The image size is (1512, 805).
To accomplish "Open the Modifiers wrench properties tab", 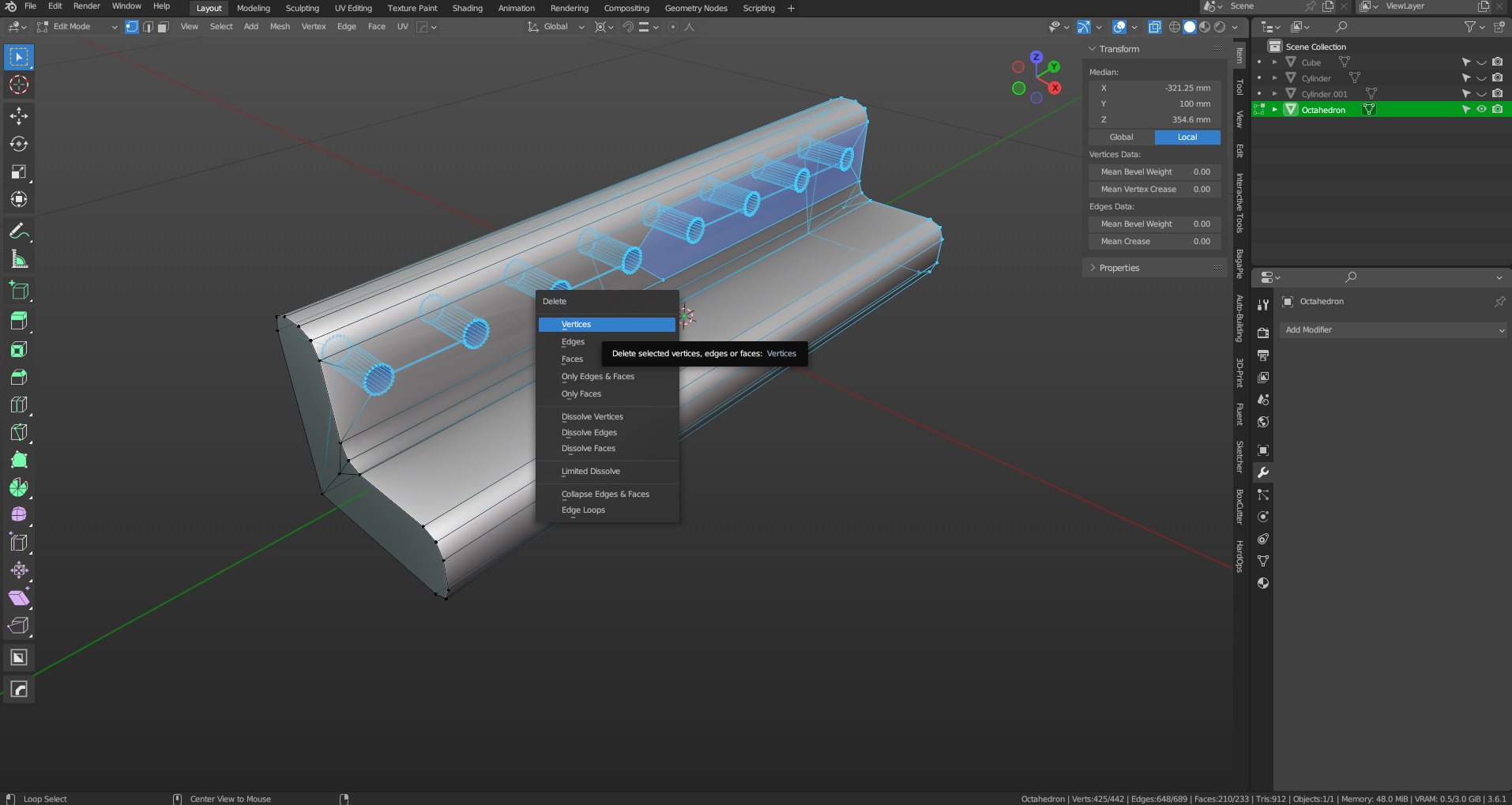I will [x=1263, y=472].
